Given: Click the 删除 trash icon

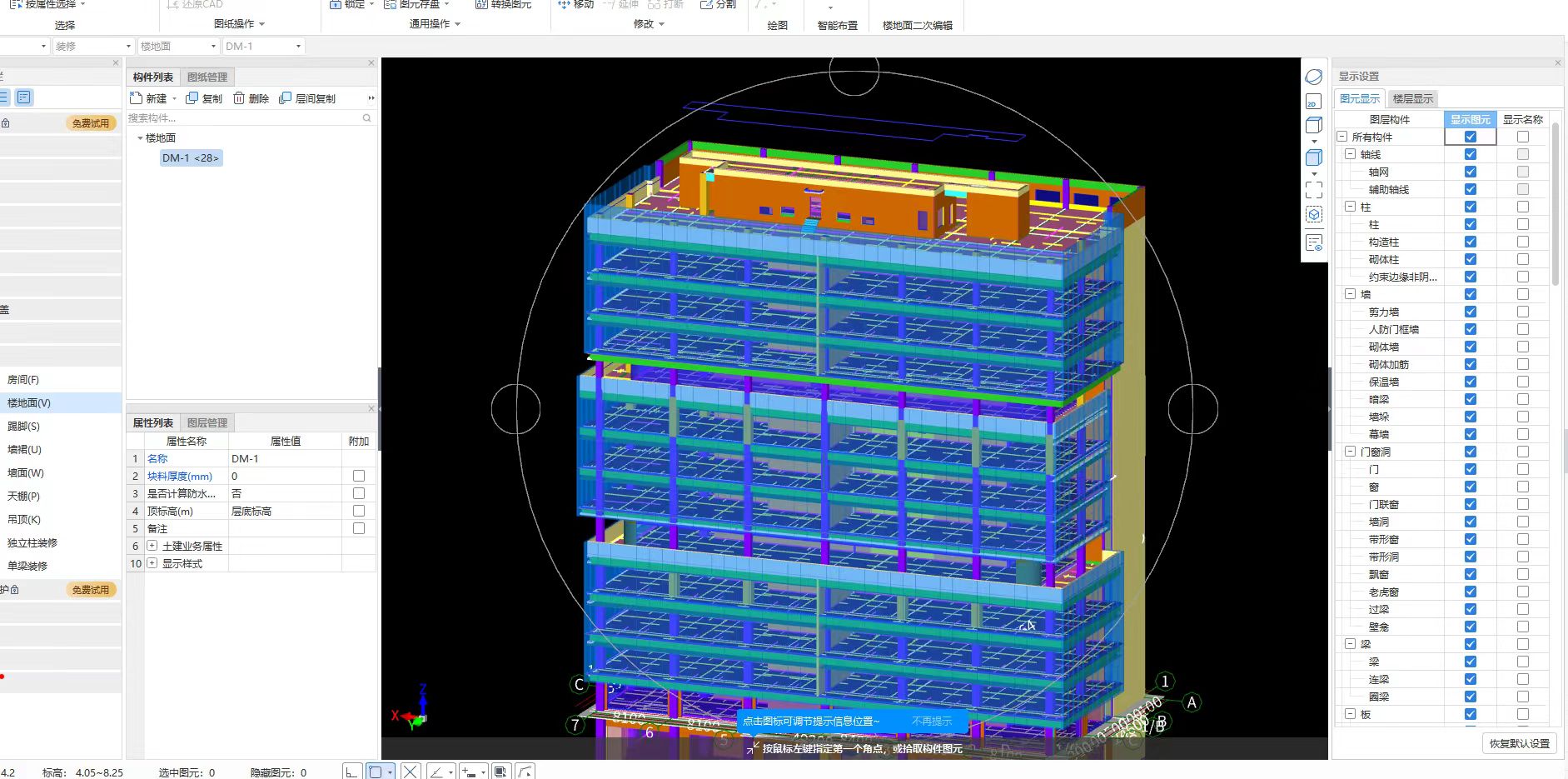Looking at the screenshot, I should tap(239, 98).
